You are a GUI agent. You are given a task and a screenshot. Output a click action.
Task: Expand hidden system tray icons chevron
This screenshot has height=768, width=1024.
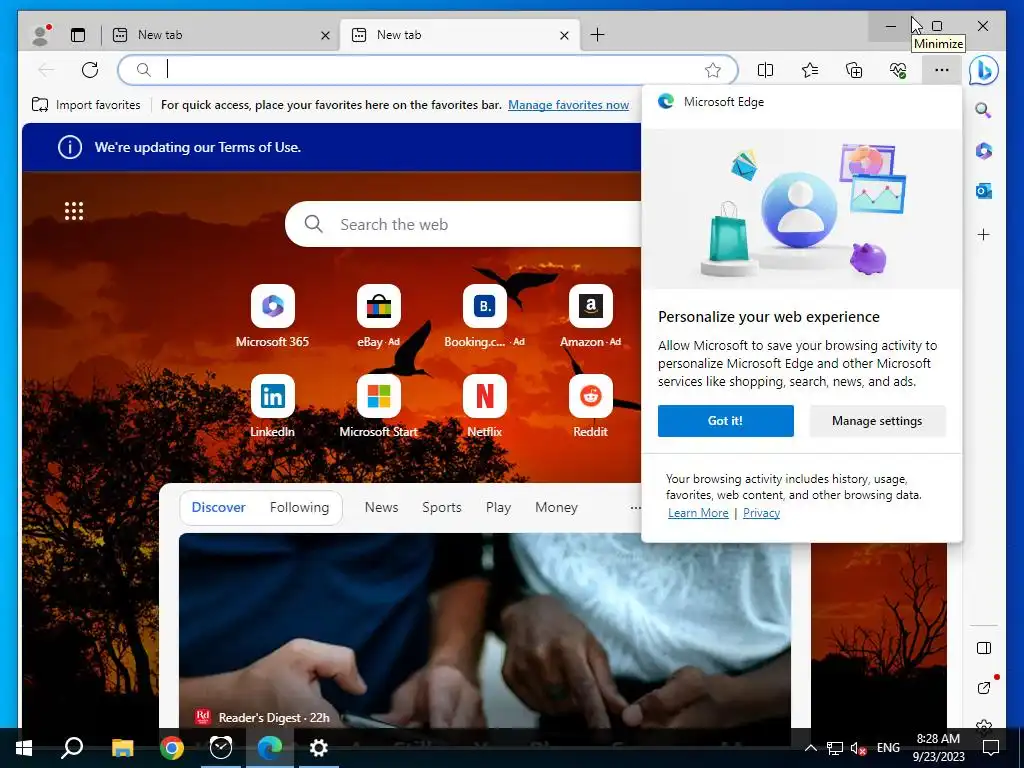click(x=810, y=748)
